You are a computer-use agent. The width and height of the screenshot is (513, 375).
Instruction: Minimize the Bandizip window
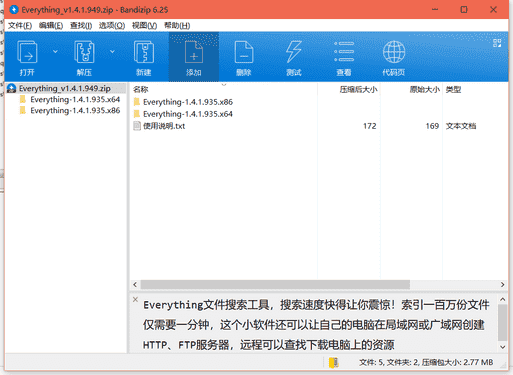click(435, 10)
